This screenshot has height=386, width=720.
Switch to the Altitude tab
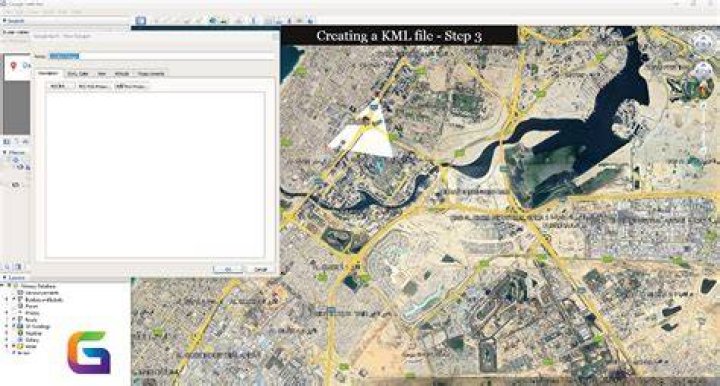point(122,73)
